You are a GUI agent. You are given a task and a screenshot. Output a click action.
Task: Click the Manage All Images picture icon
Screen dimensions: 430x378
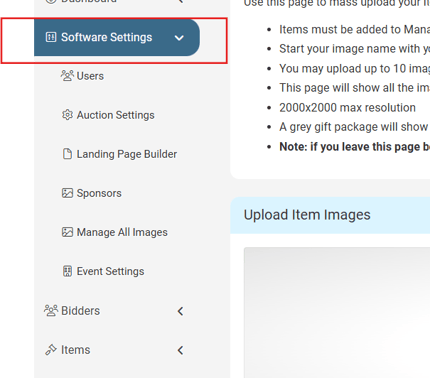pos(67,232)
